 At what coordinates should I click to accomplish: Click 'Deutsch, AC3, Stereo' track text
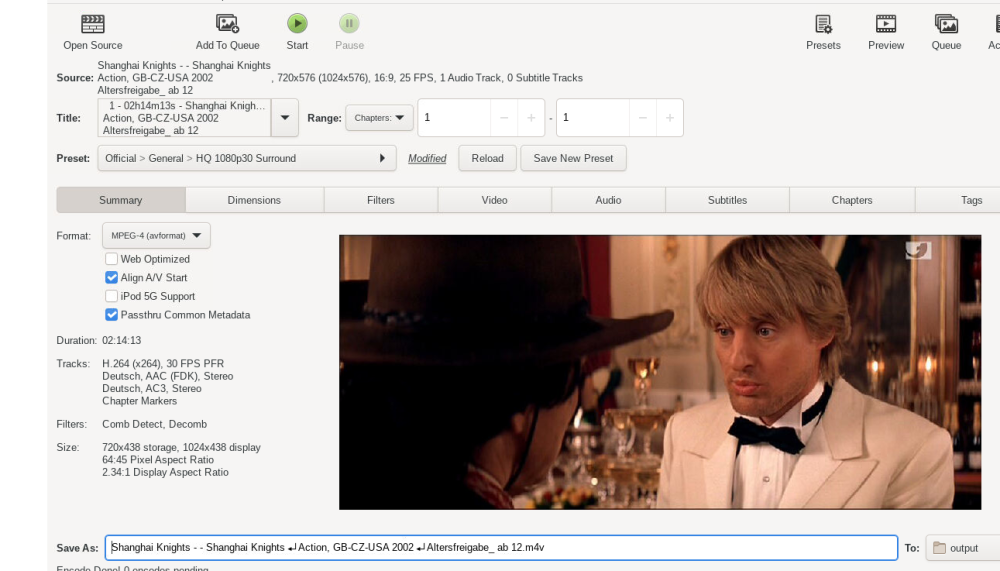pyautogui.click(x=152, y=389)
